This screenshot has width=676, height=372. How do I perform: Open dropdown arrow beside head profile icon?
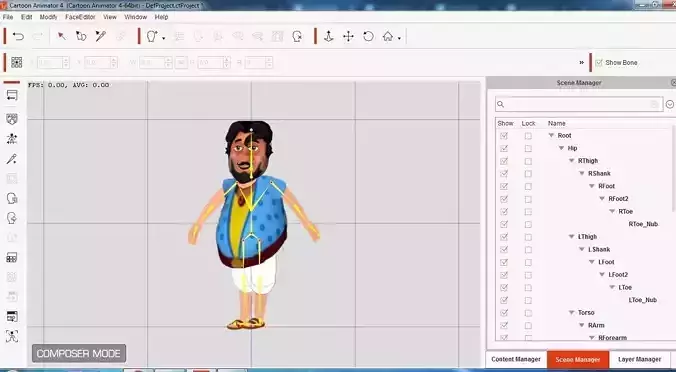click(163, 38)
